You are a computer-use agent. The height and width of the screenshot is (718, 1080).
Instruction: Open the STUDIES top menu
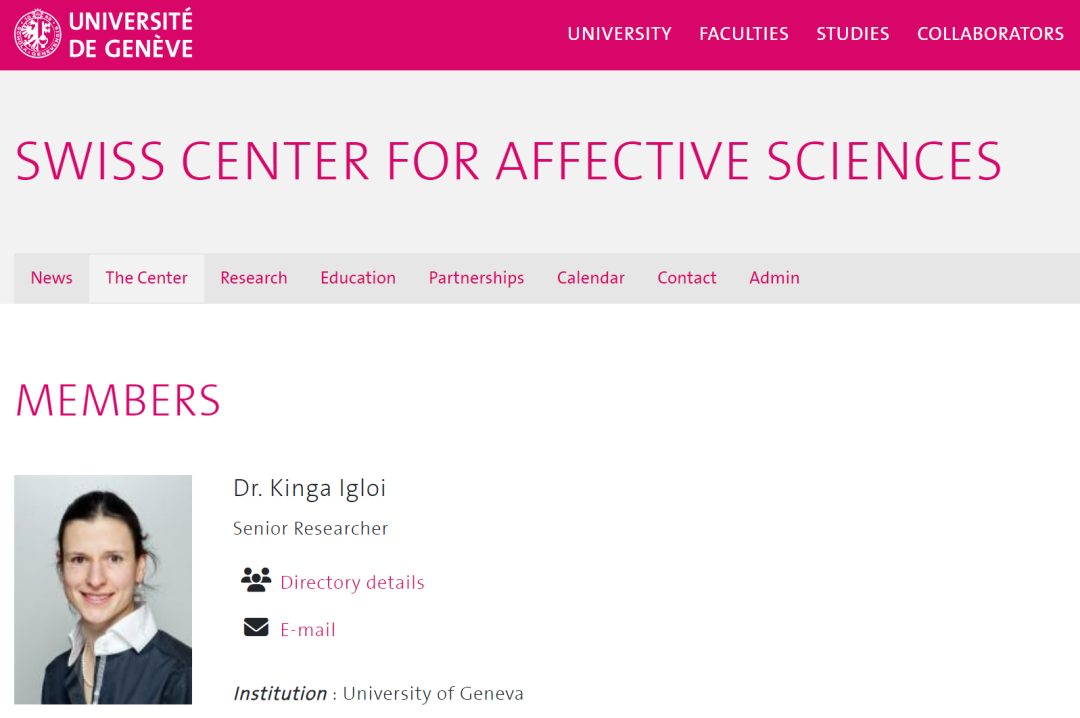[852, 34]
